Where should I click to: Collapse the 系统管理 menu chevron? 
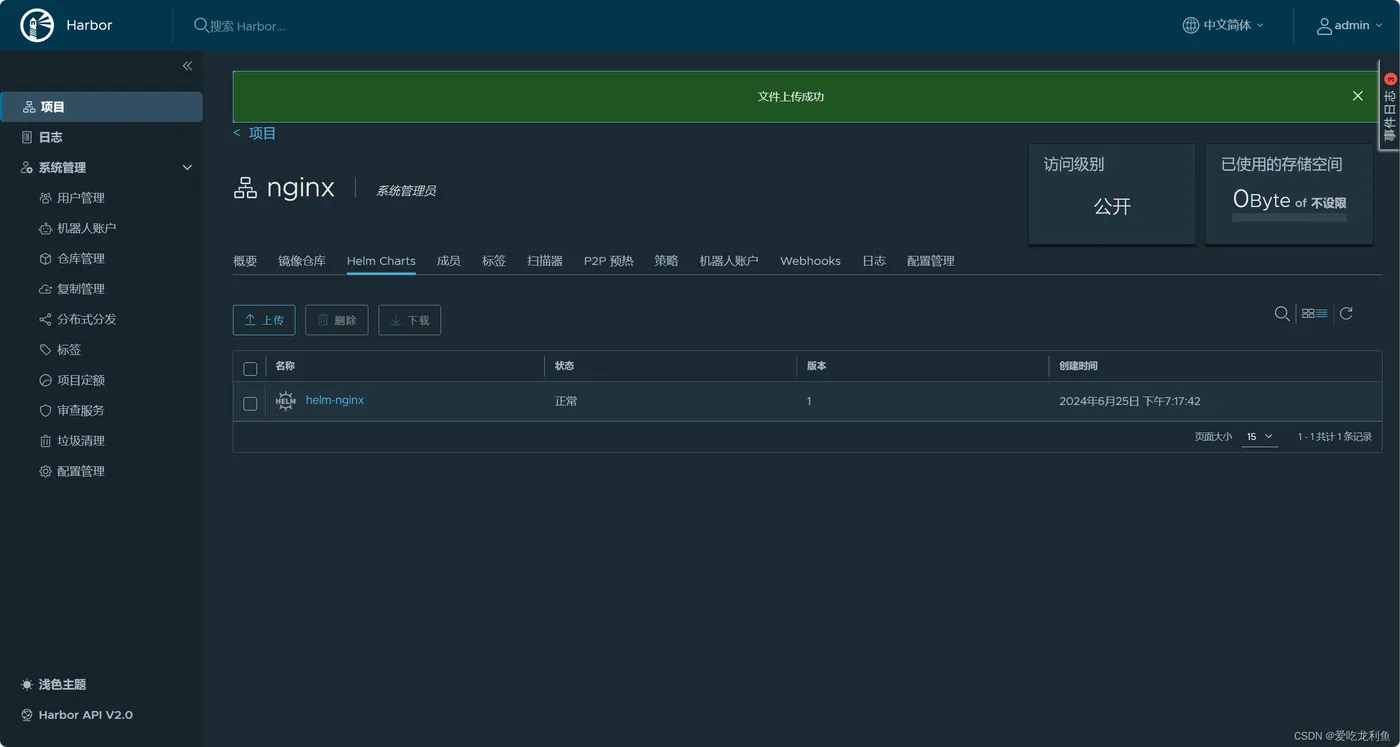tap(187, 168)
